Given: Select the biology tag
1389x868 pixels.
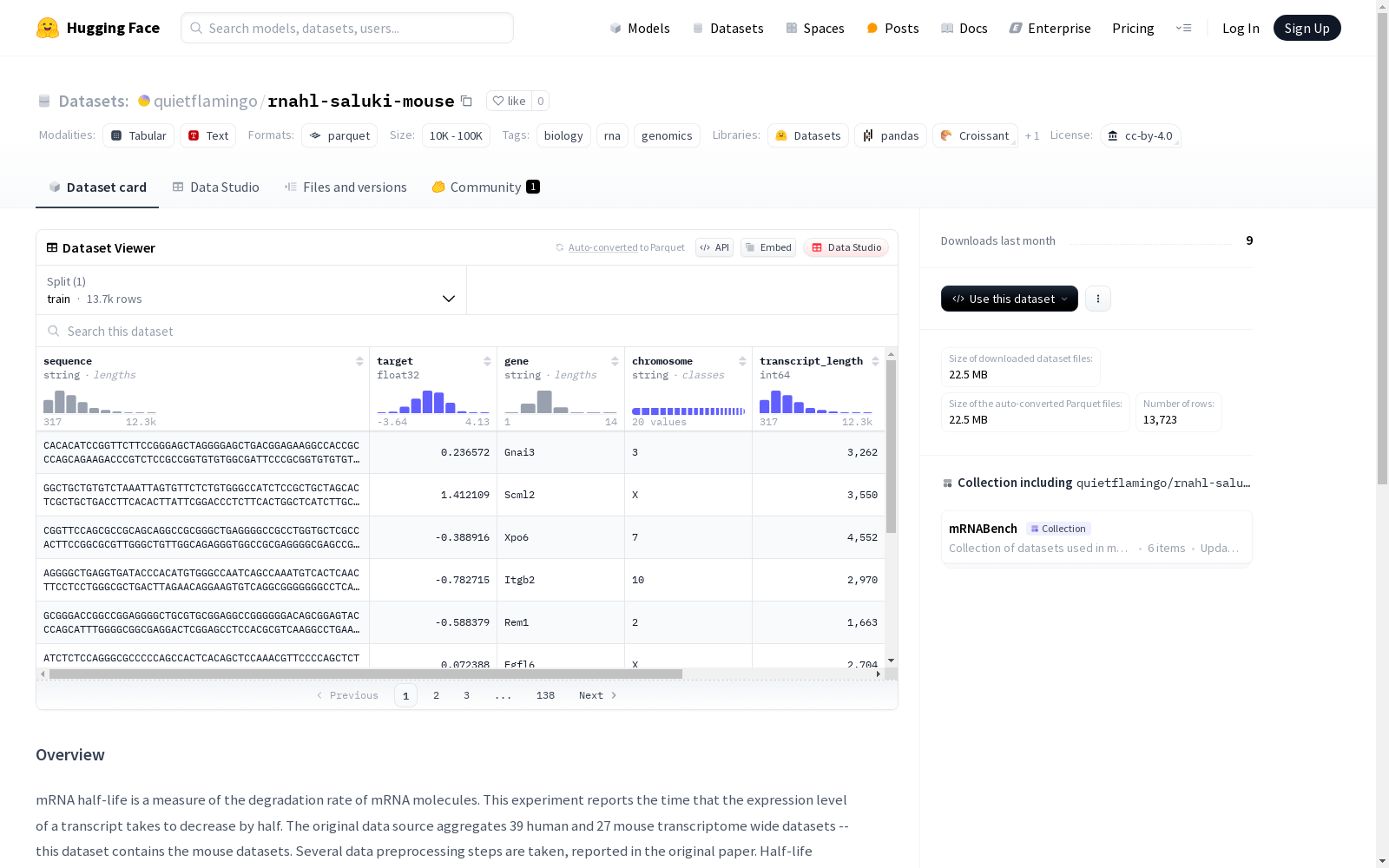Looking at the screenshot, I should click(563, 135).
